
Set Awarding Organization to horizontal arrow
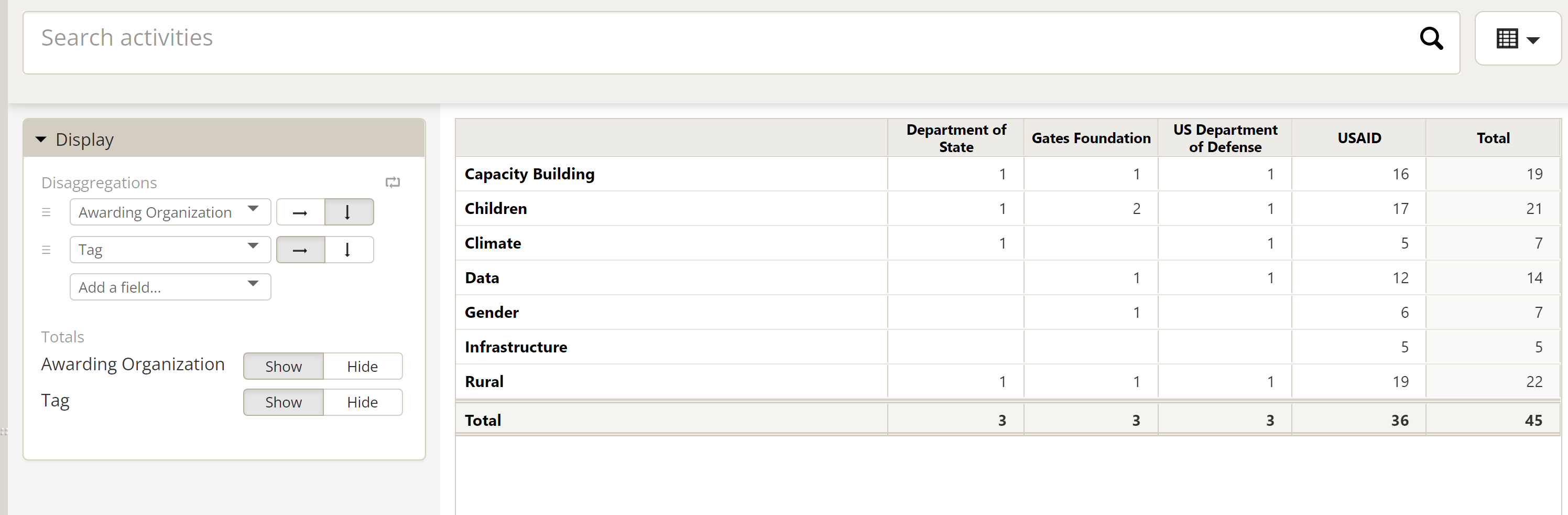300,213
